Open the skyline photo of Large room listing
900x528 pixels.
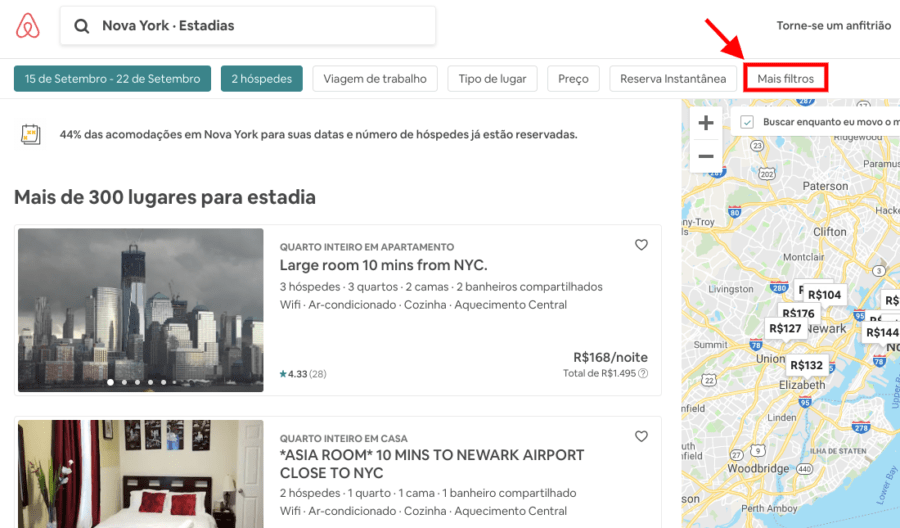coord(141,310)
